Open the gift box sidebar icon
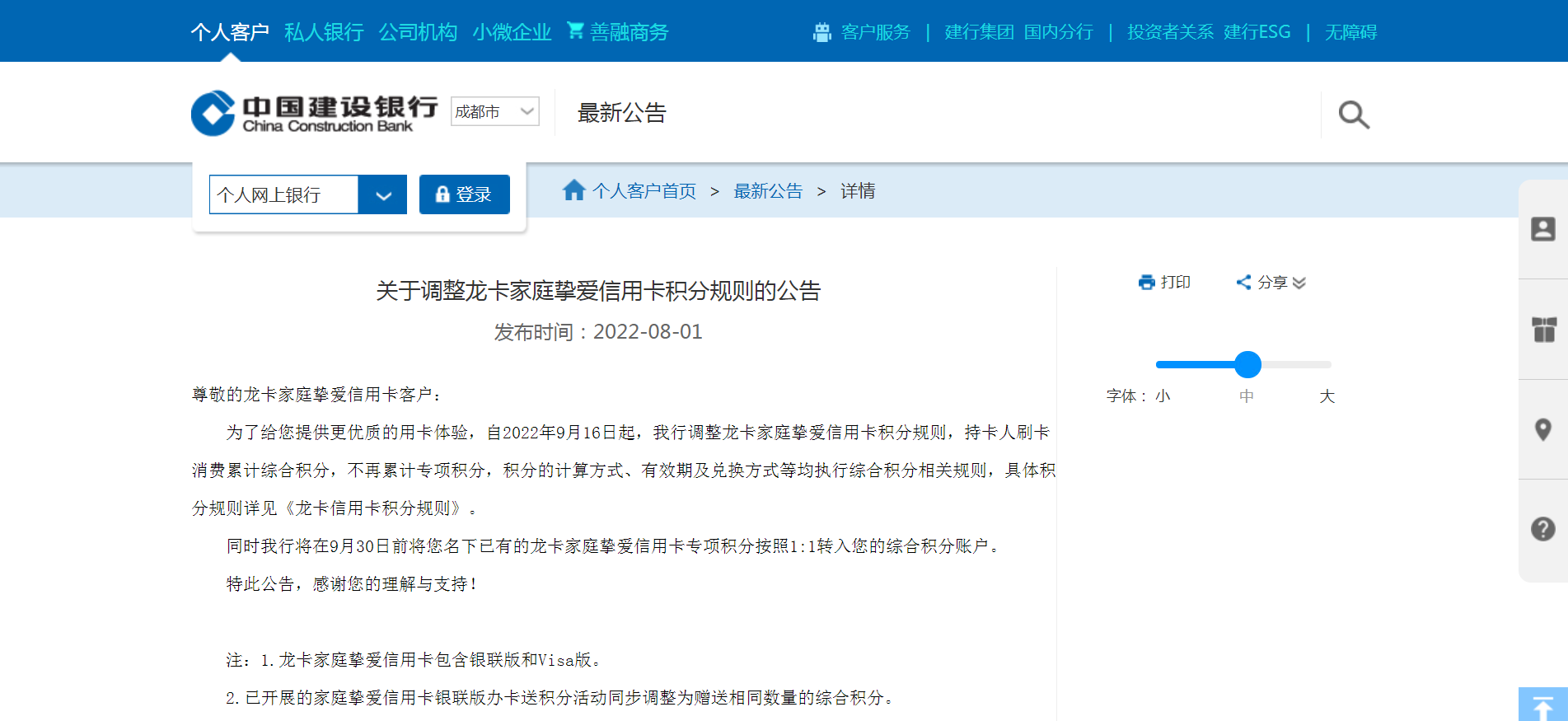This screenshot has height=721, width=1568. tap(1543, 330)
